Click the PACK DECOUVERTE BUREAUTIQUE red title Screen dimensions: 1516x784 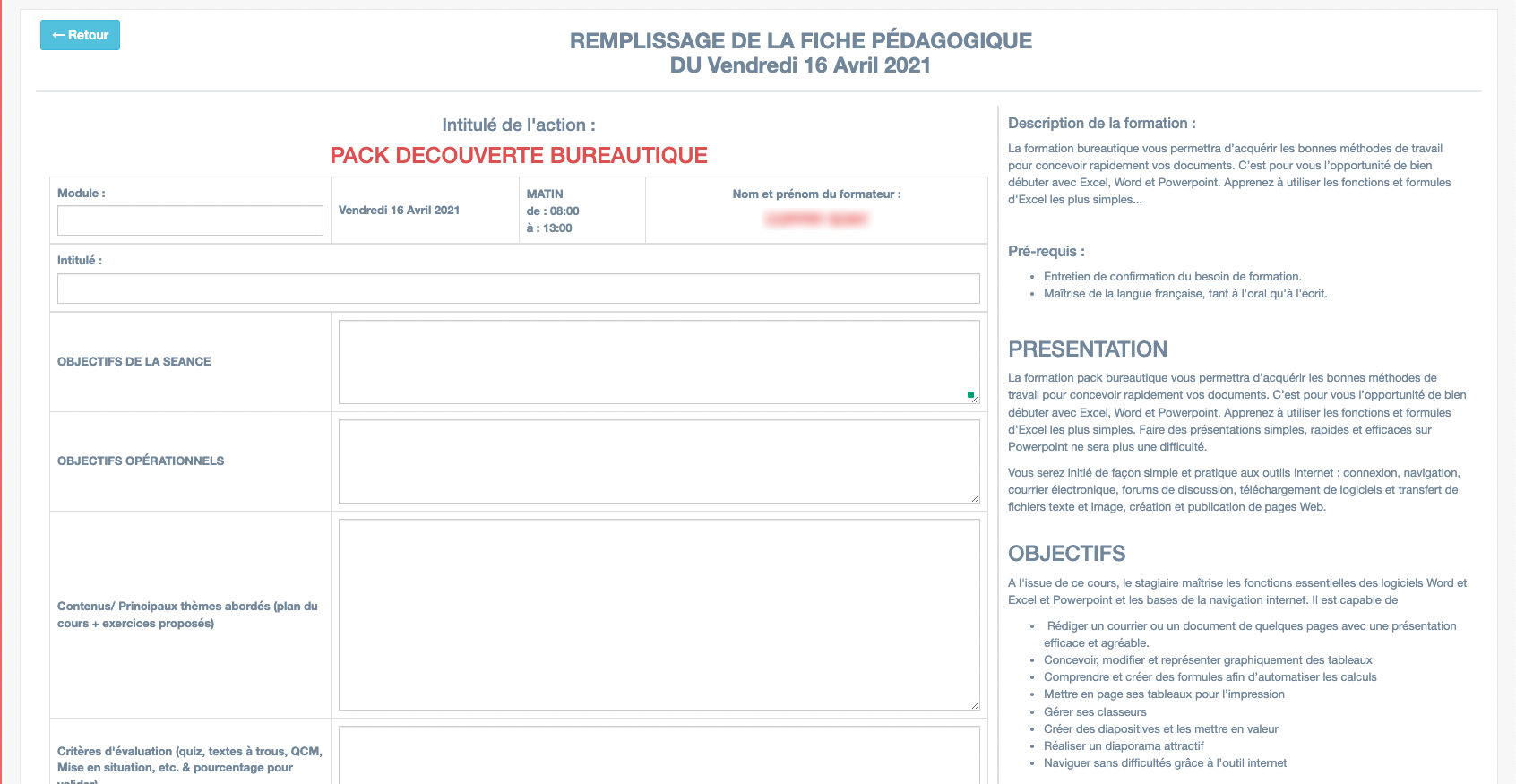point(519,155)
